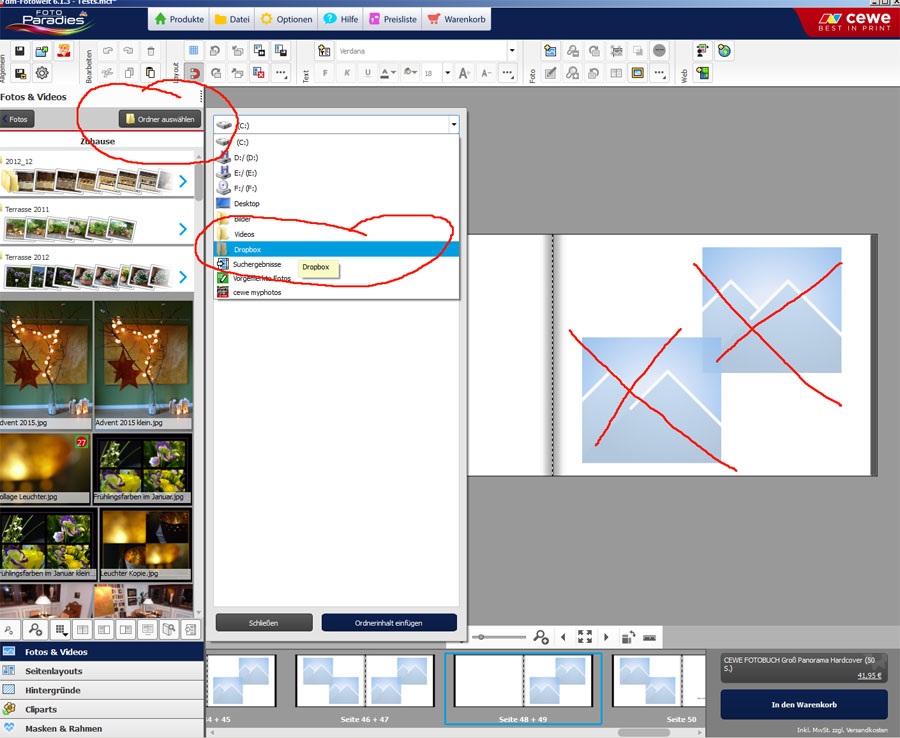Open the Hilfe menu
This screenshot has width=900, height=738.
[340, 19]
